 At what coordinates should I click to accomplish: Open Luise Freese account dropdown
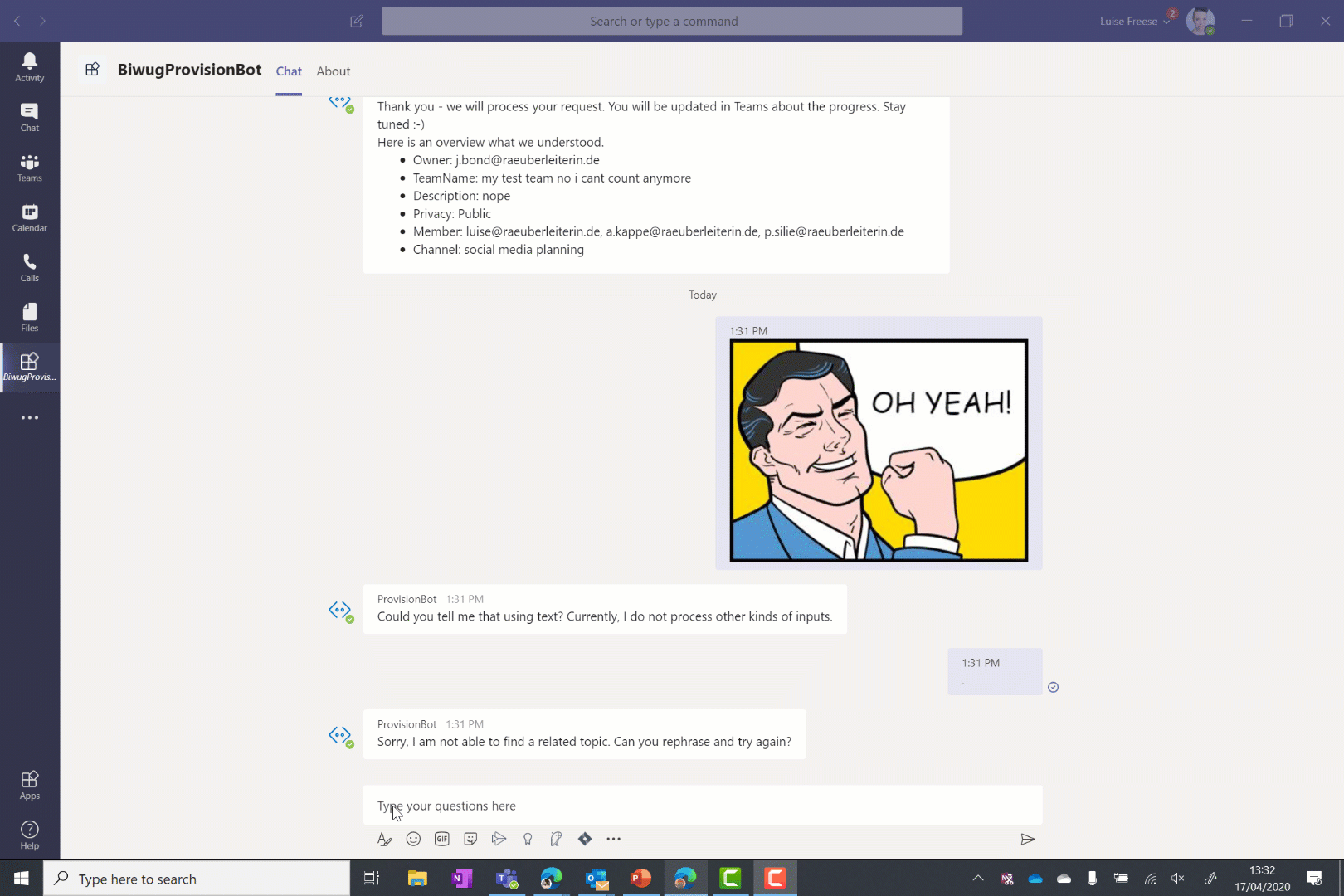[x=1134, y=22]
